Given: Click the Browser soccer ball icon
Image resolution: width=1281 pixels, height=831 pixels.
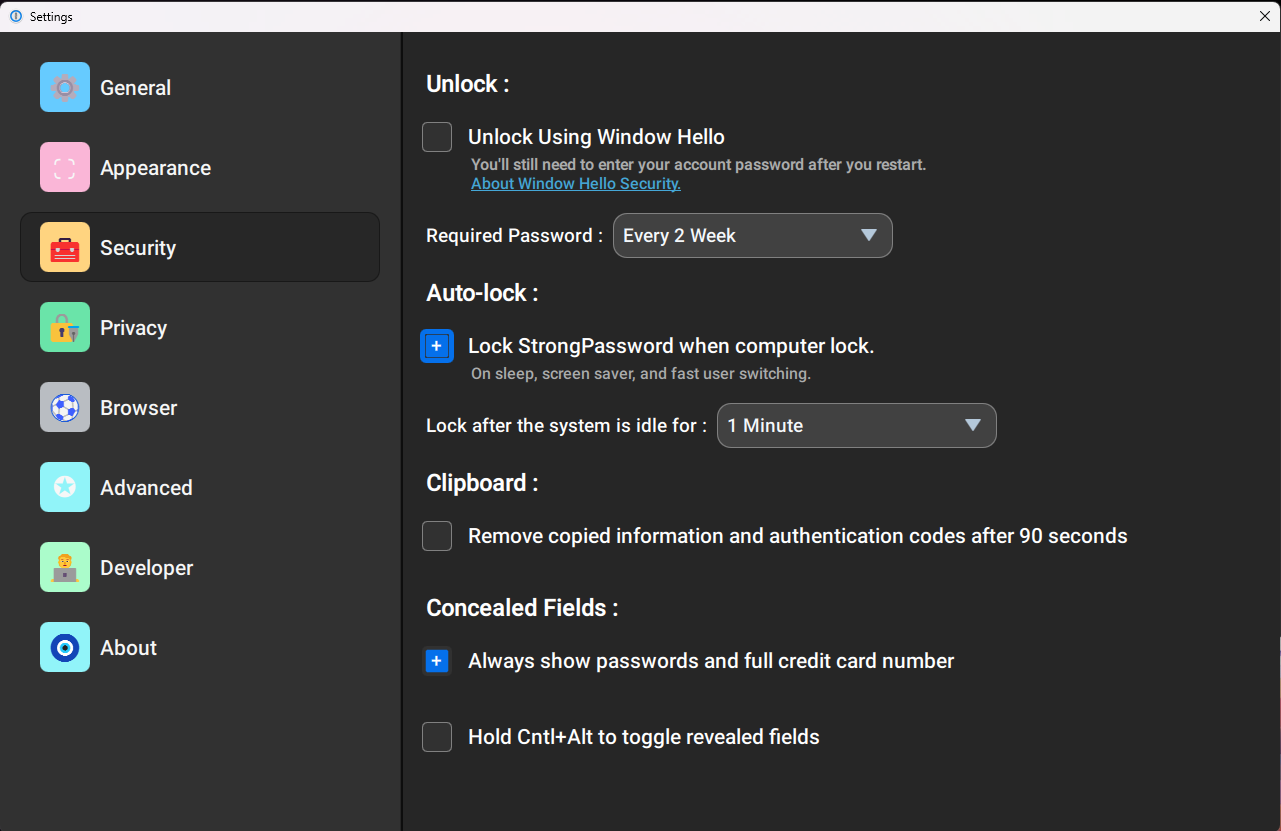Looking at the screenshot, I should coord(65,407).
